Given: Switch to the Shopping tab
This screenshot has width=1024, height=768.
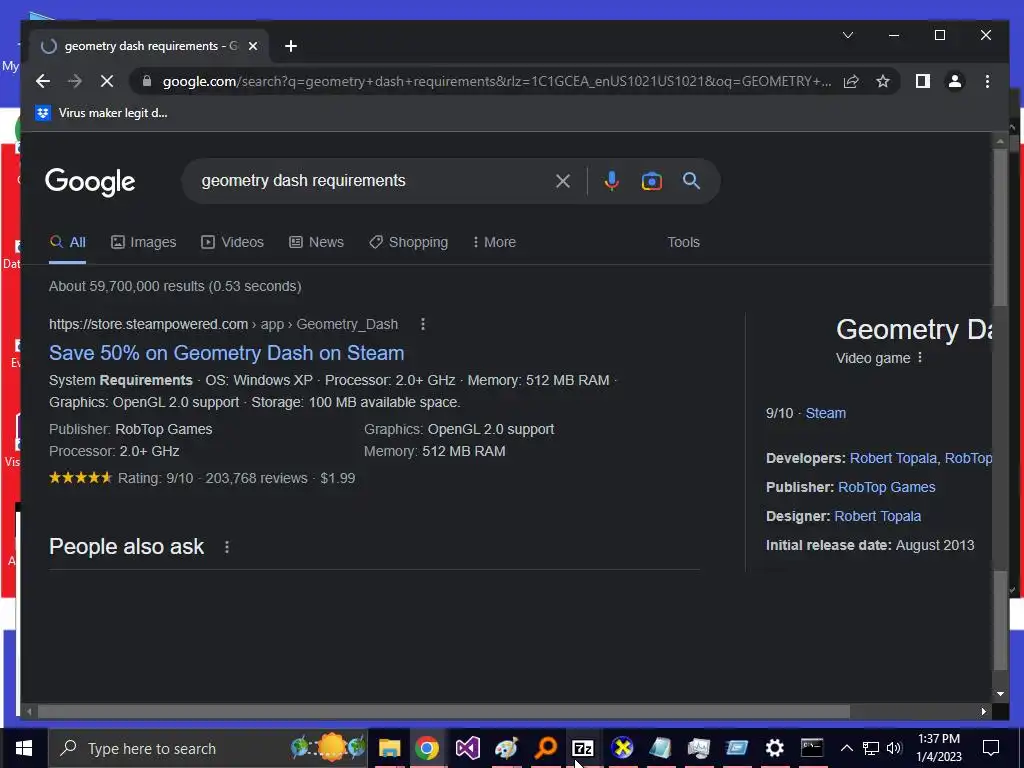Looking at the screenshot, I should pyautogui.click(x=409, y=242).
